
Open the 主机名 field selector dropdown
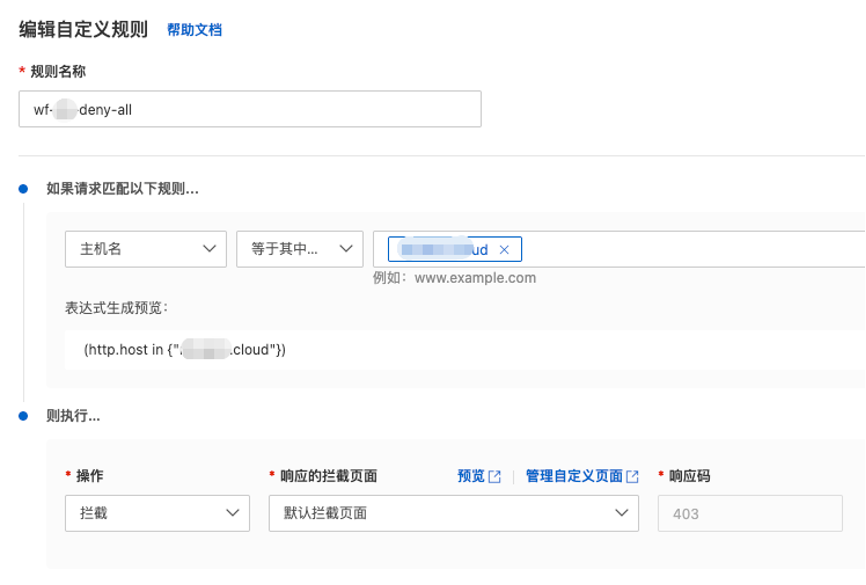145,249
